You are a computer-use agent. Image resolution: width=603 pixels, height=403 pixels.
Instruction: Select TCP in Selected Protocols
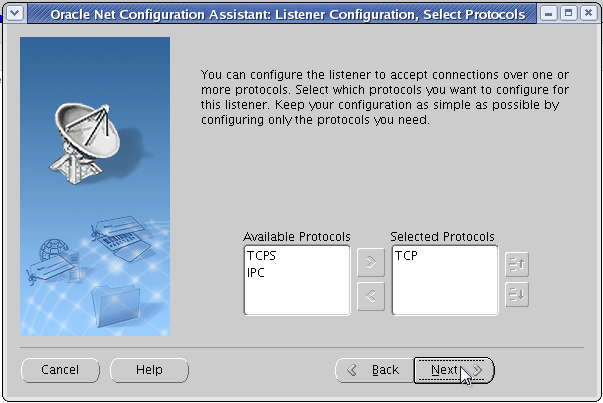(x=406, y=256)
